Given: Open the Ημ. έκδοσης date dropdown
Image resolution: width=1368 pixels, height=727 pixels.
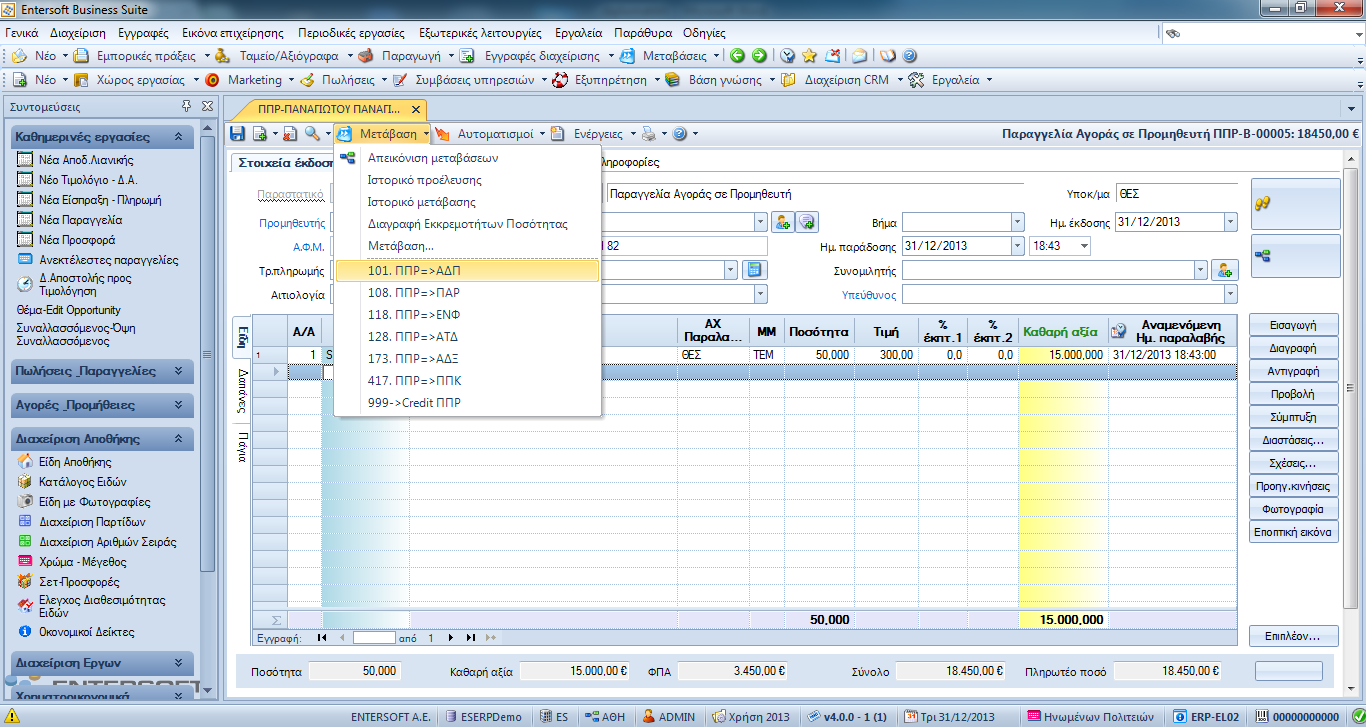Looking at the screenshot, I should pos(1230,222).
